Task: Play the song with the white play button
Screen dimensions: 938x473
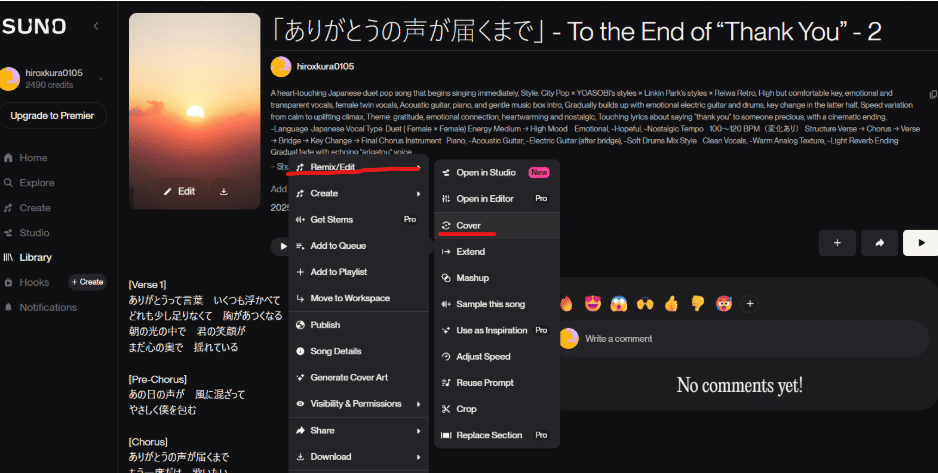Action: point(921,243)
